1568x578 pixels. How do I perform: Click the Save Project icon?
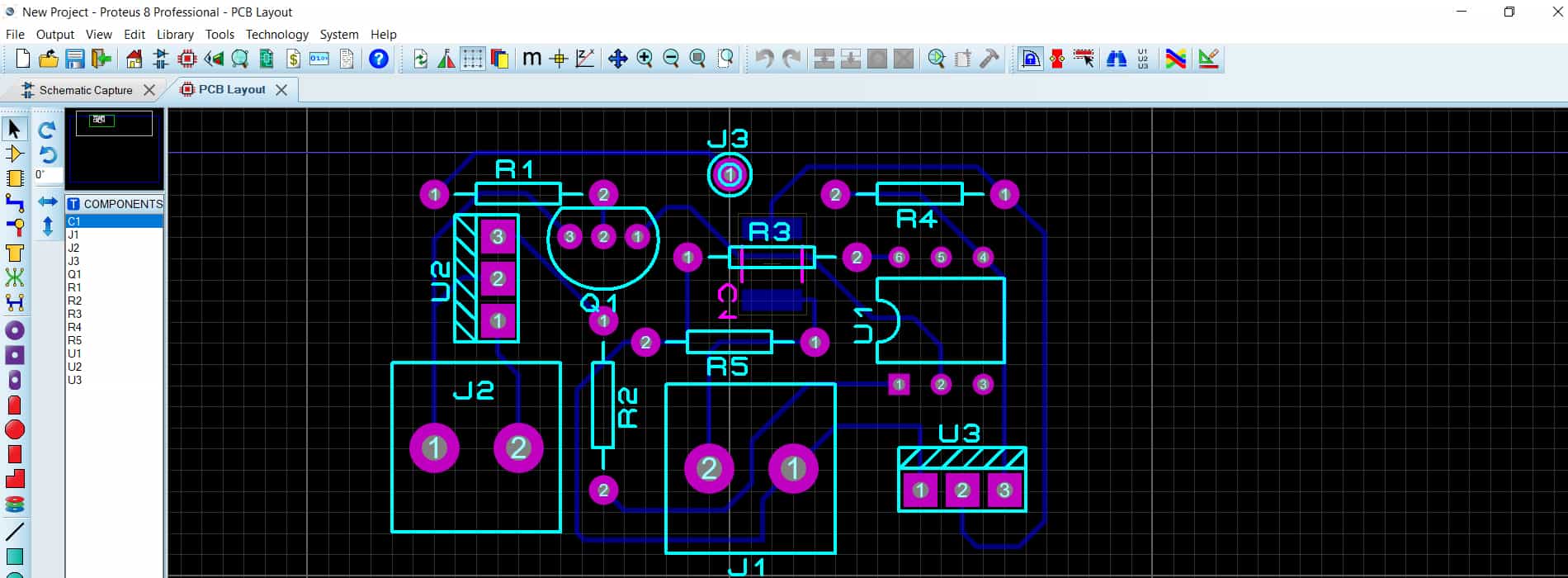coord(75,59)
